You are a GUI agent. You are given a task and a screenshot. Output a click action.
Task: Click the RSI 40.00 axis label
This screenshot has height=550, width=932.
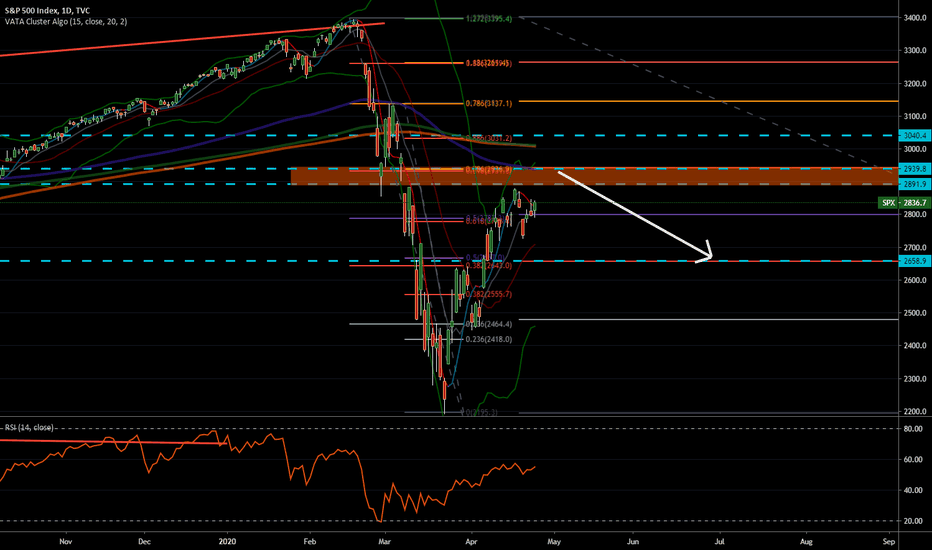(914, 491)
